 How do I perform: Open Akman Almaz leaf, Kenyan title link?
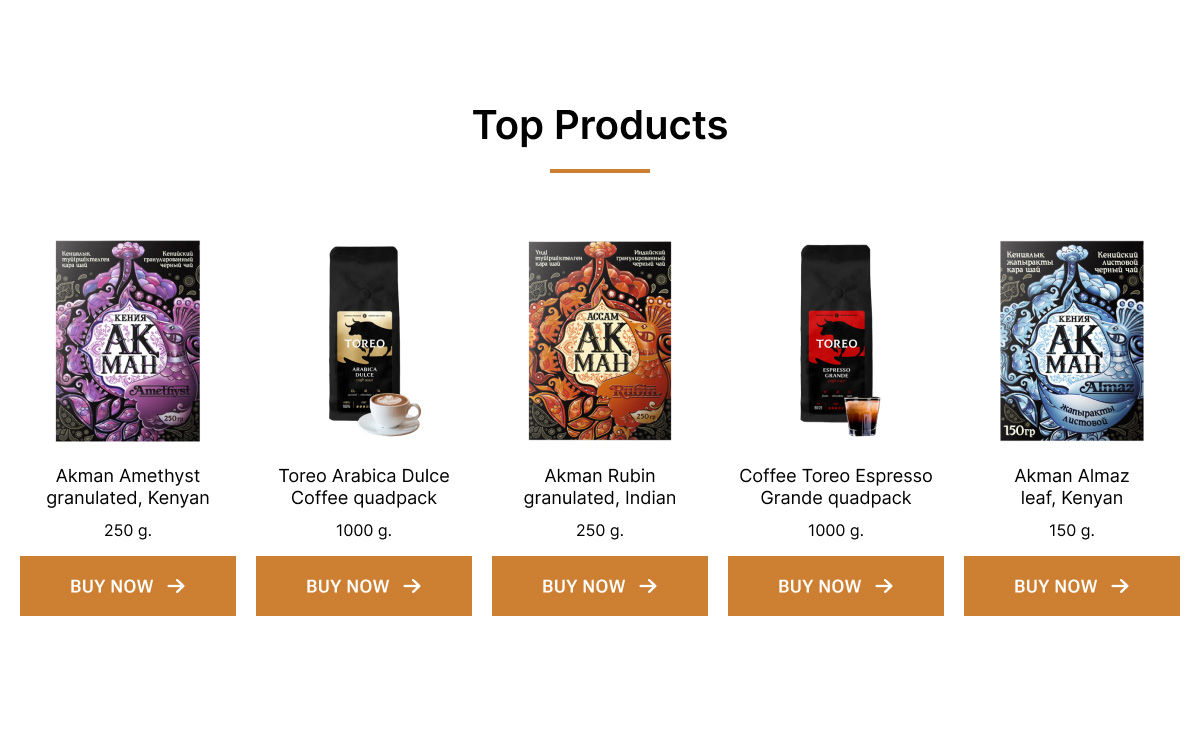tap(1072, 487)
